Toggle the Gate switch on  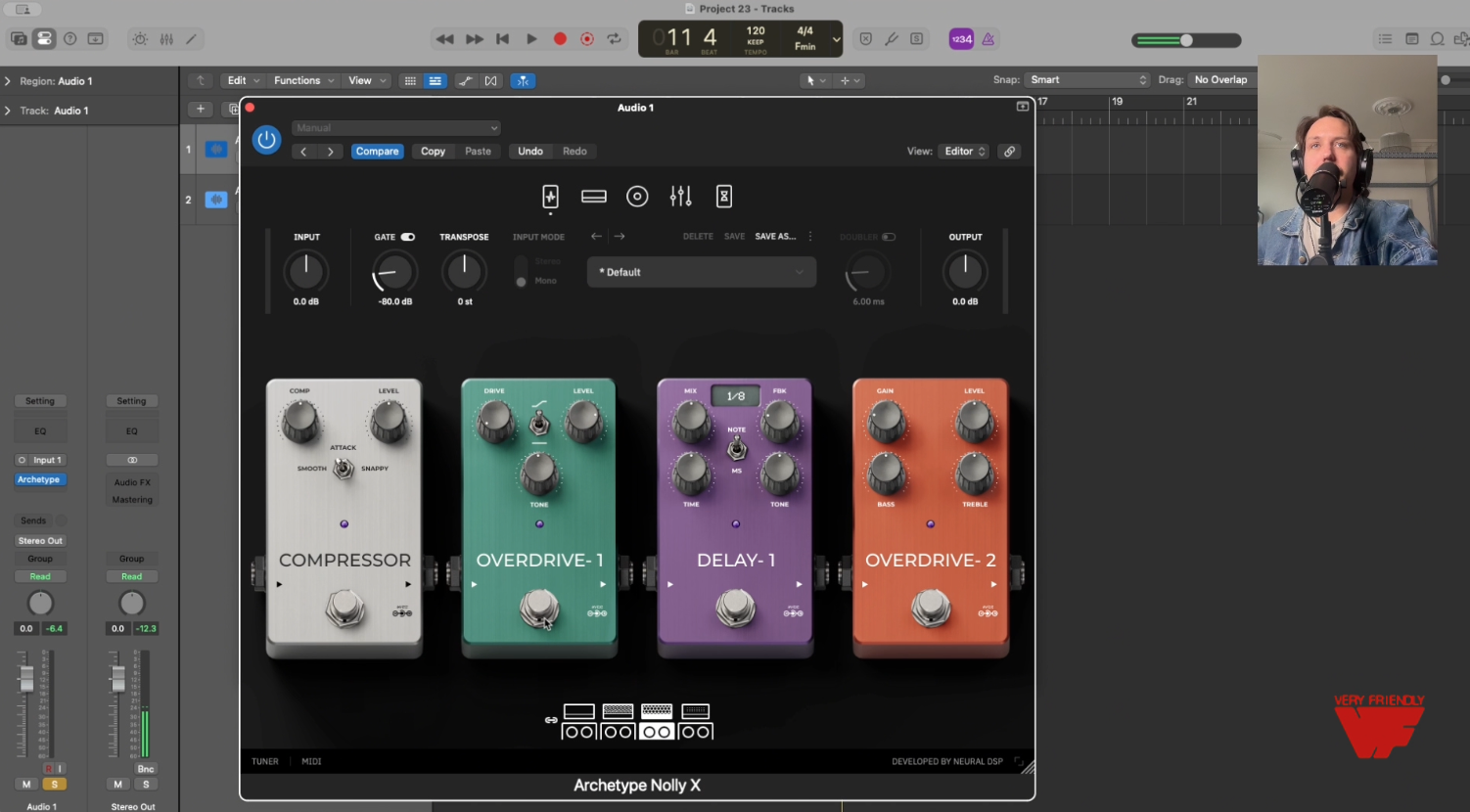(408, 237)
